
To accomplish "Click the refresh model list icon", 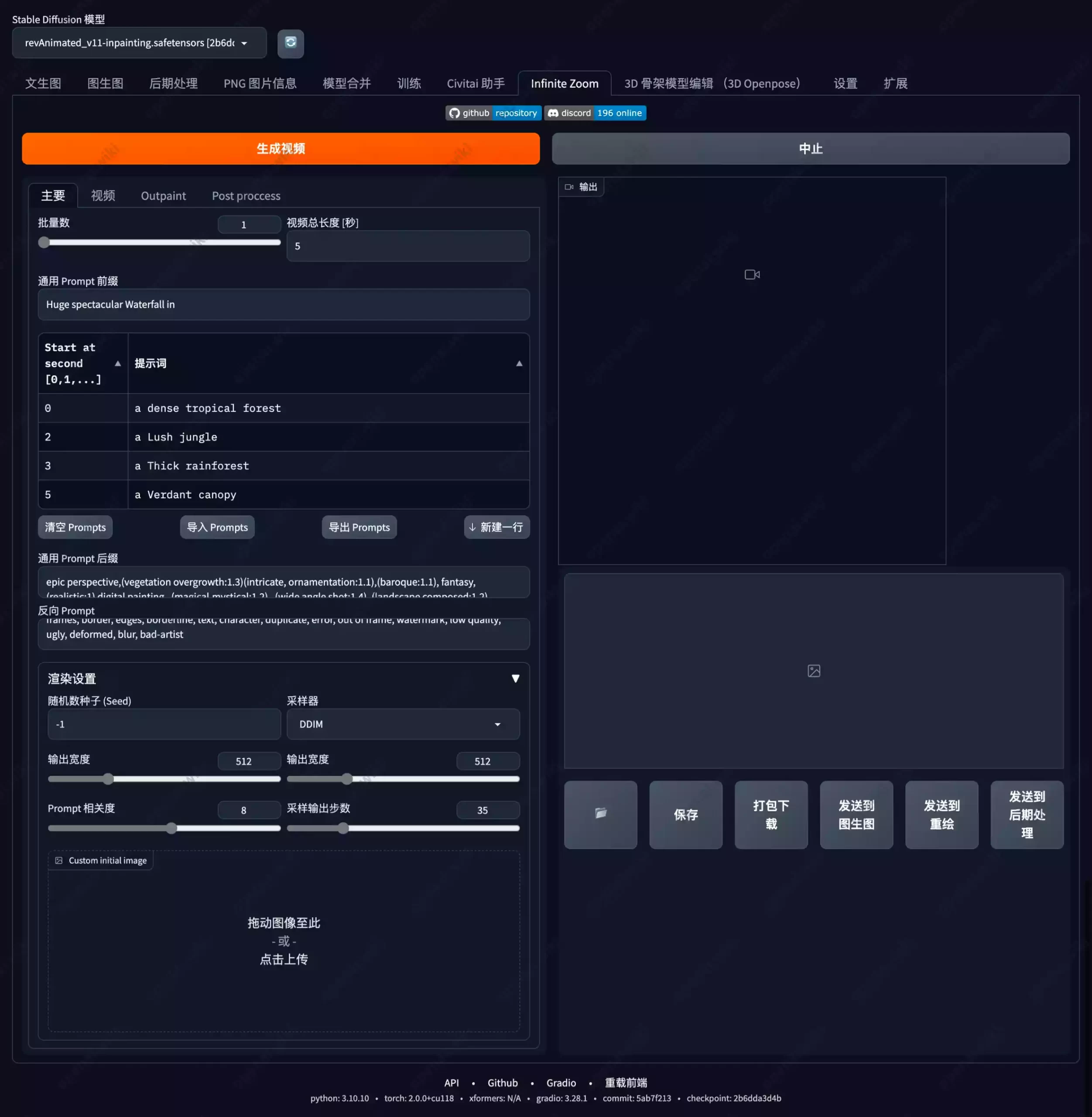I will [x=291, y=43].
